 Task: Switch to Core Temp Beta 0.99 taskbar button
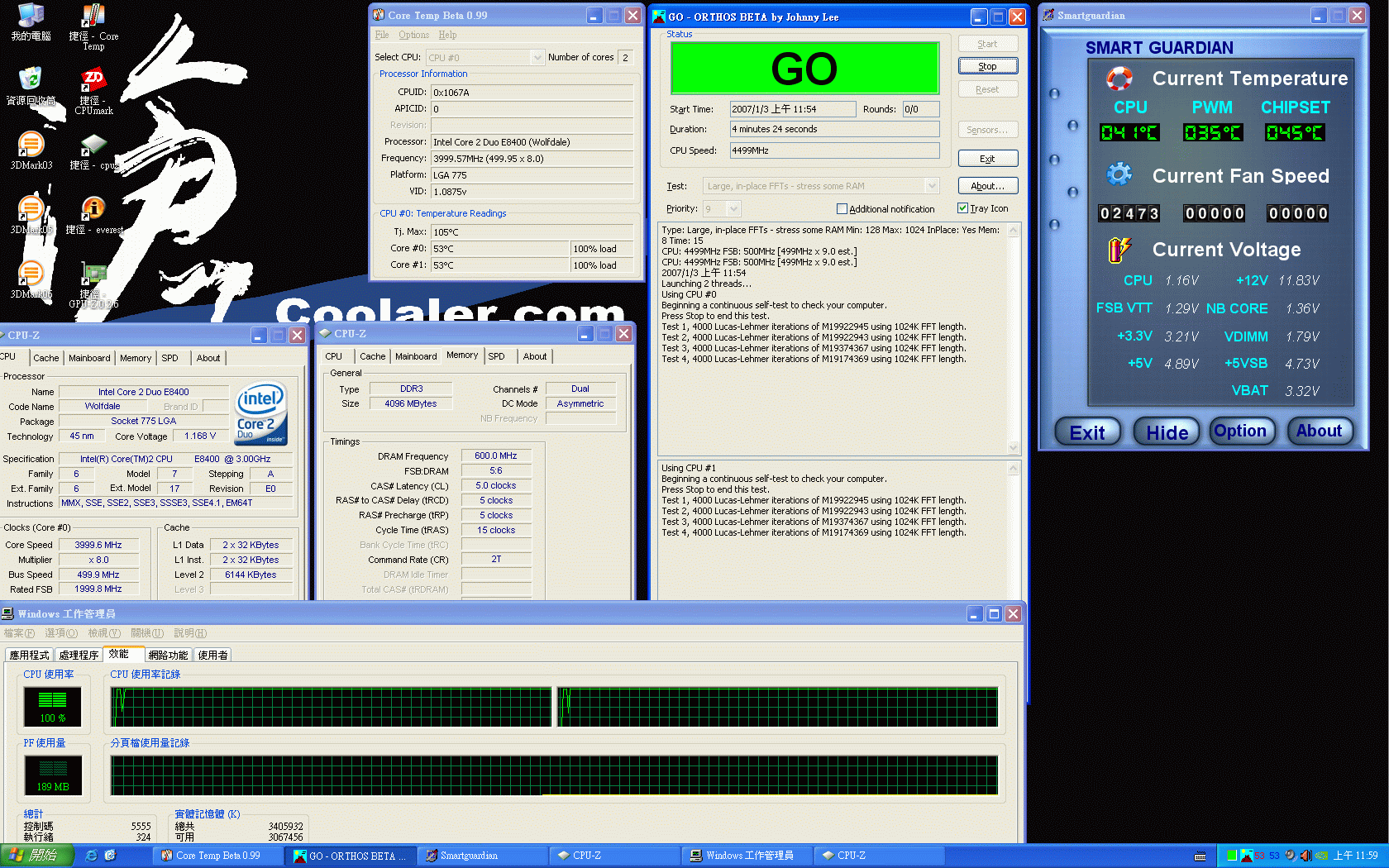(x=219, y=856)
